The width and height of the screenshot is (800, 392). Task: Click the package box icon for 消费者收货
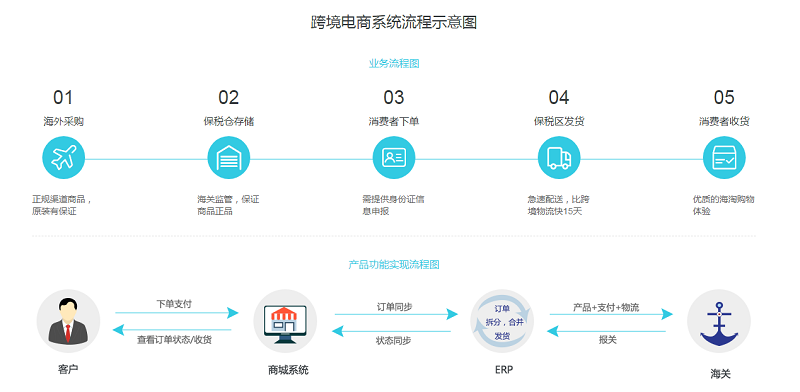724,158
